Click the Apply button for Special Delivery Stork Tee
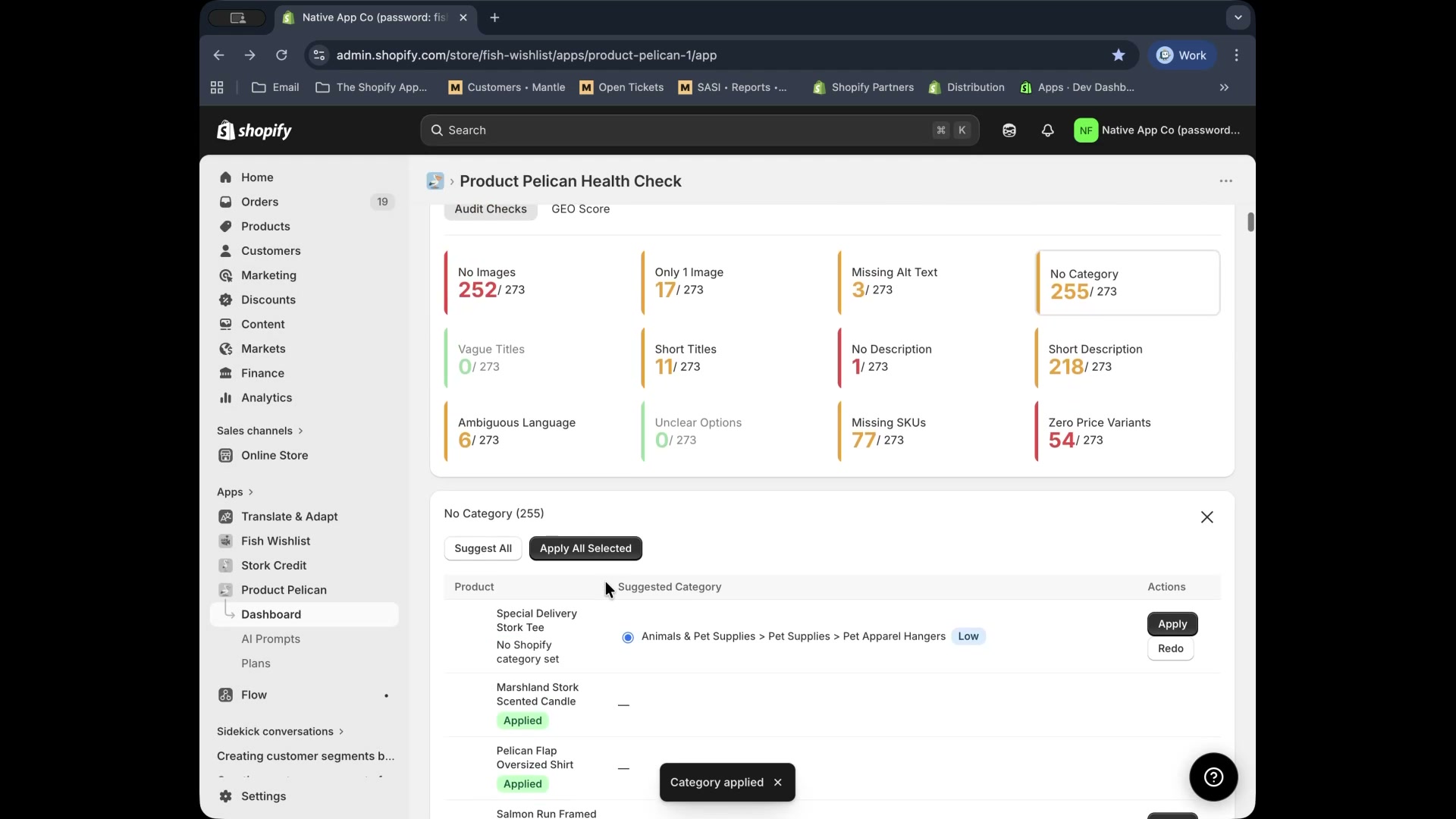The height and width of the screenshot is (819, 1456). [x=1172, y=623]
